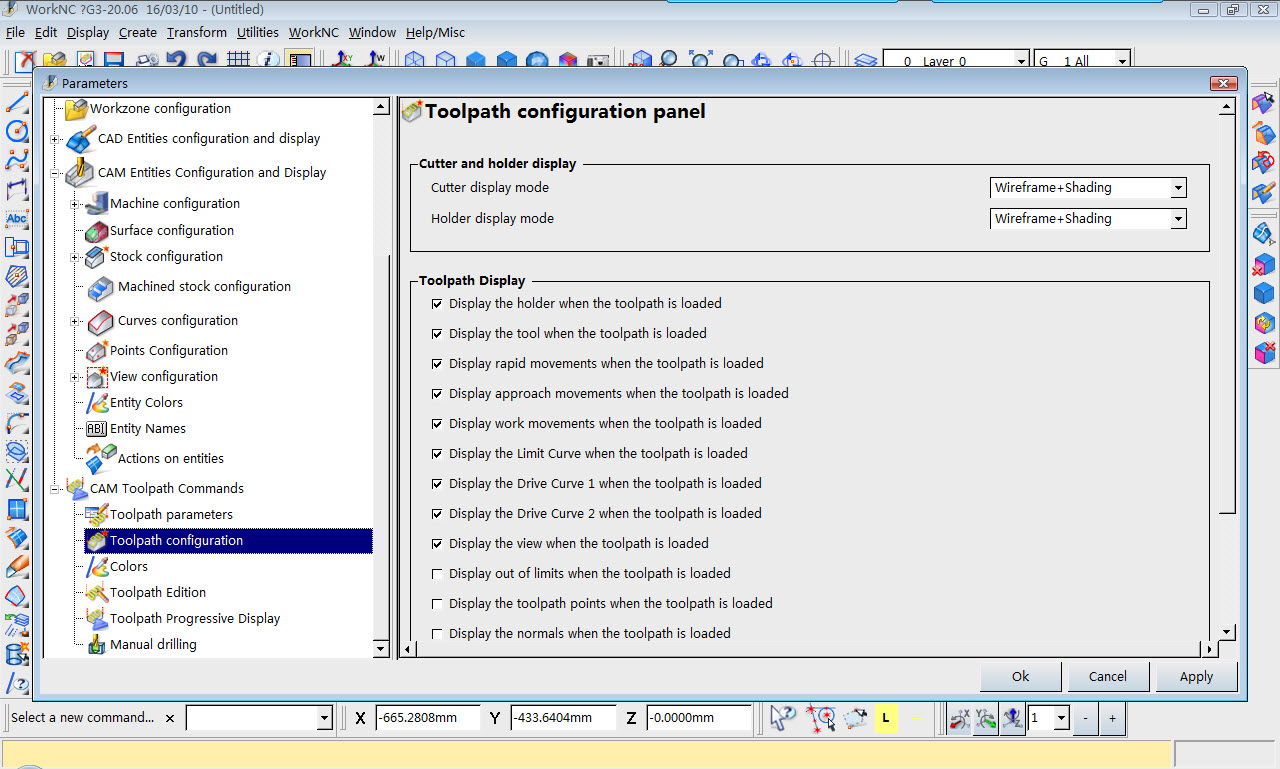Open the command combo box dropdown arrow
Screen dimensions: 1280x769
click(x=324, y=718)
